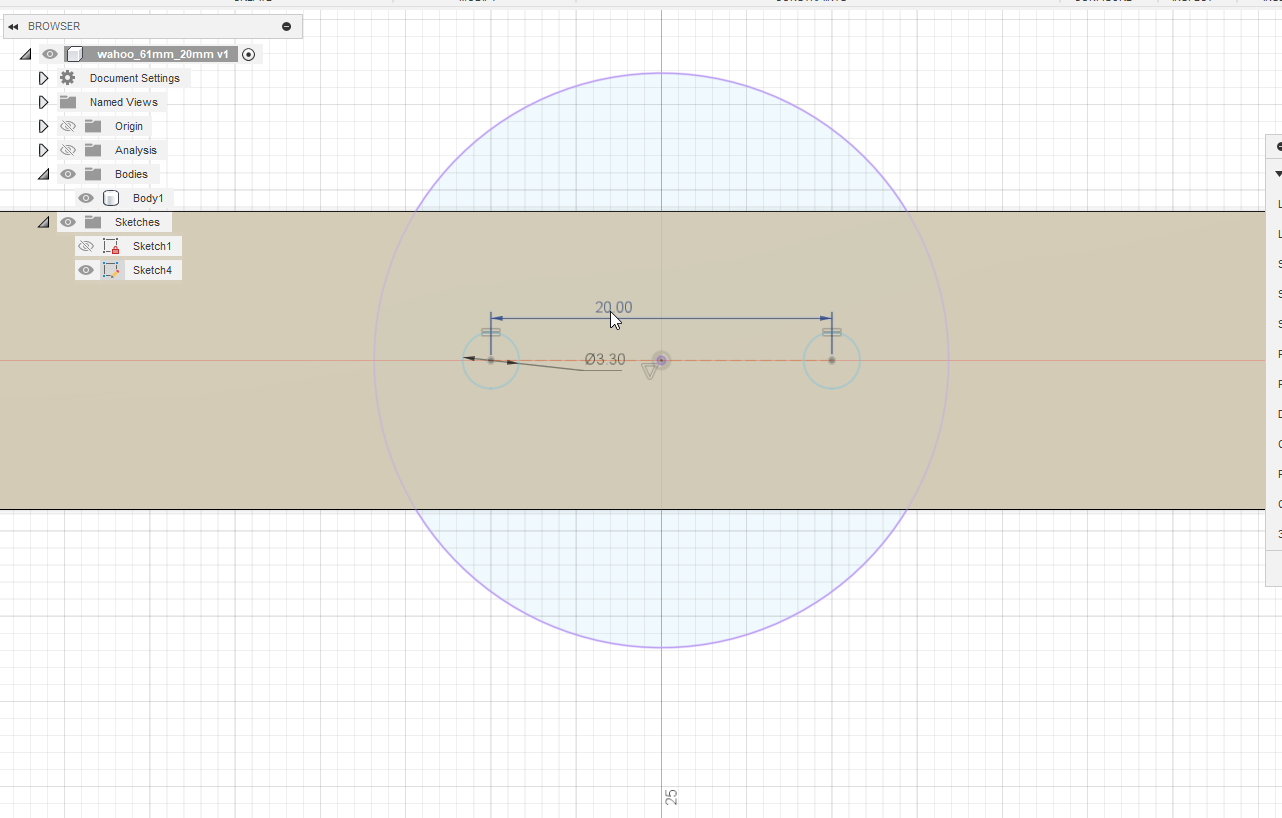1282x818 pixels.
Task: Collapse the Browser panel with the double-arrow icon
Action: [13, 27]
